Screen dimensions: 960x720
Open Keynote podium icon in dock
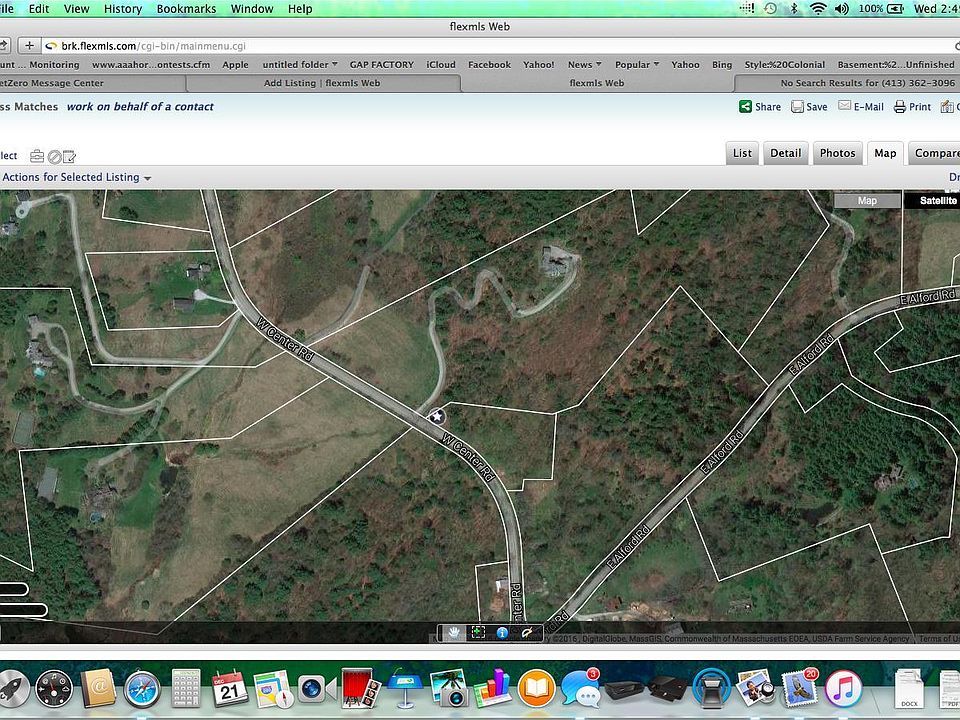[x=404, y=689]
